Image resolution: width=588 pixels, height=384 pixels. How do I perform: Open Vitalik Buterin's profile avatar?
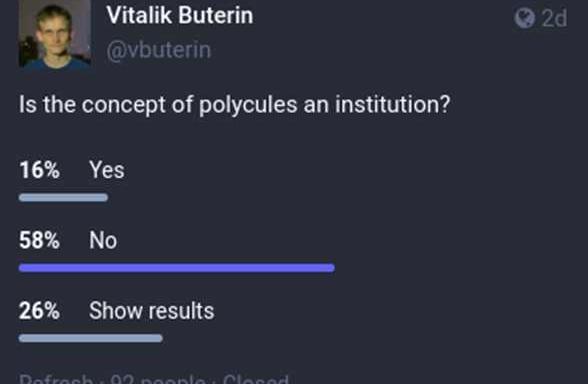pyautogui.click(x=55, y=34)
